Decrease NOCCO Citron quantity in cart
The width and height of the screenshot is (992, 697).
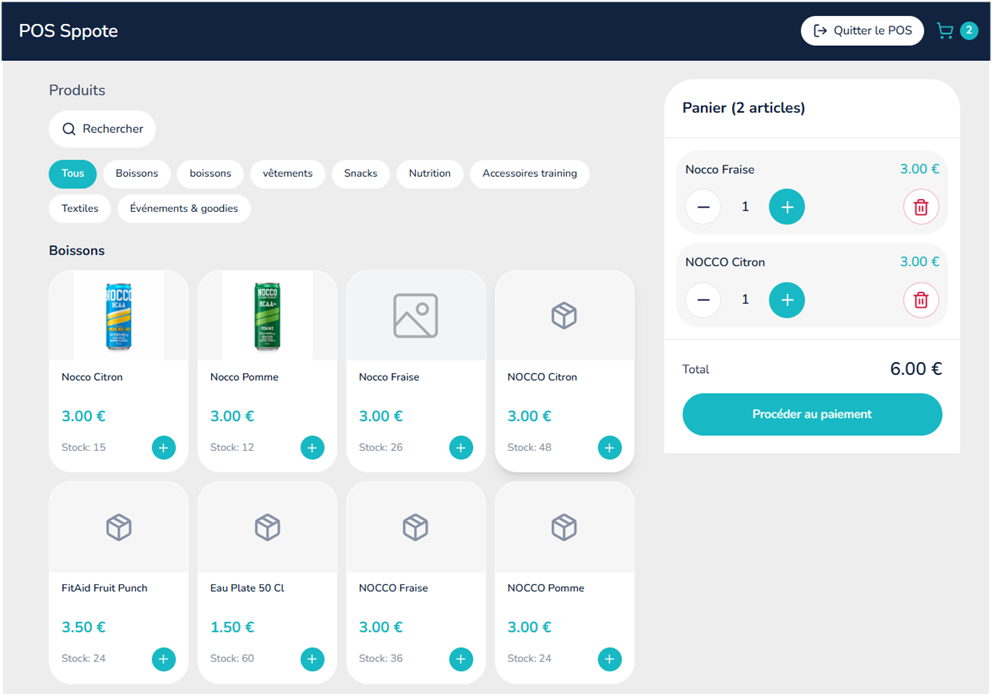(703, 300)
